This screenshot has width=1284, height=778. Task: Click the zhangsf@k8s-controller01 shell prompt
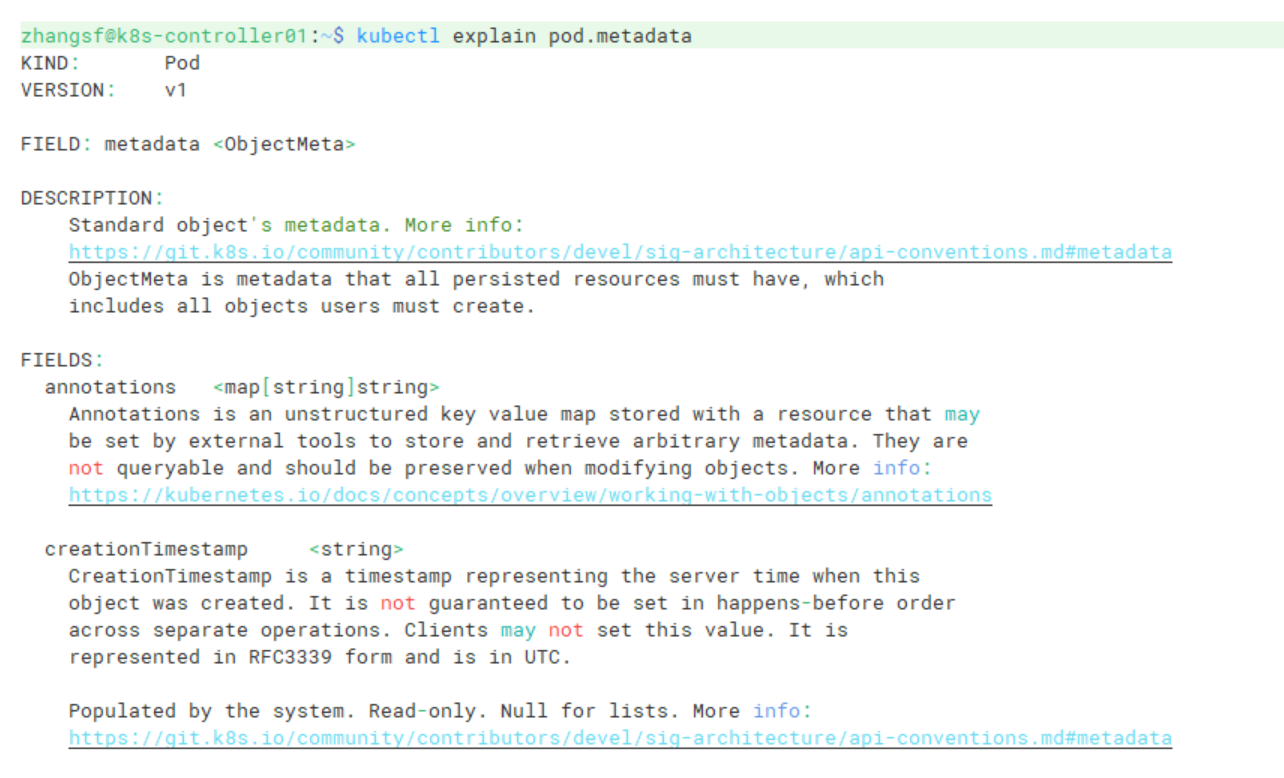(165, 36)
